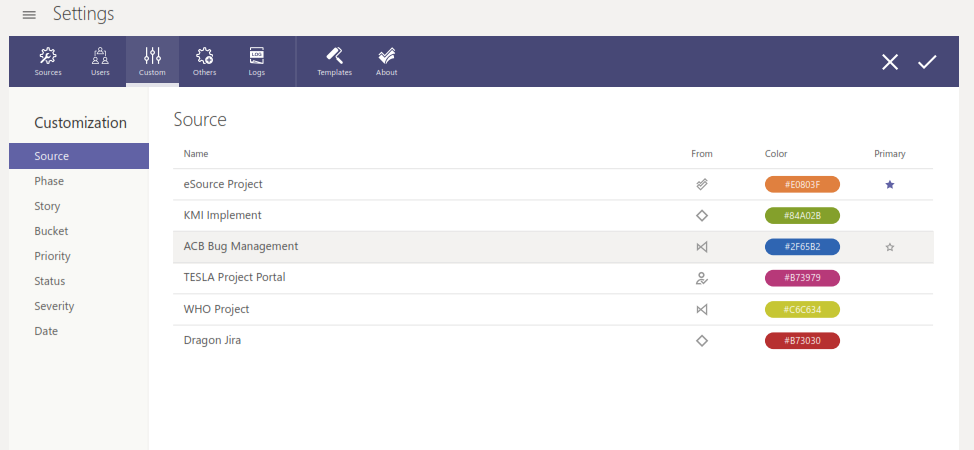Select the Phase customization item
Image resolution: width=974 pixels, height=450 pixels.
[49, 181]
